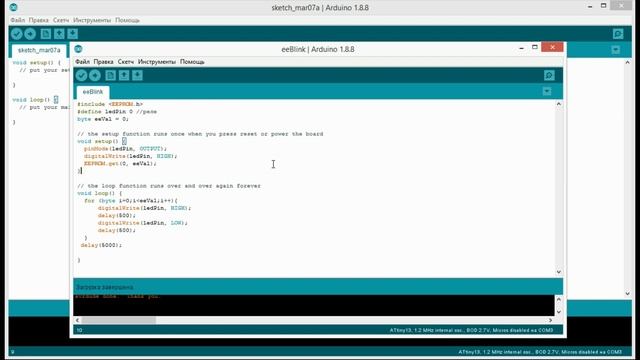
Task: Expand tab options dropdown in eeBlink window
Action: click(x=547, y=91)
